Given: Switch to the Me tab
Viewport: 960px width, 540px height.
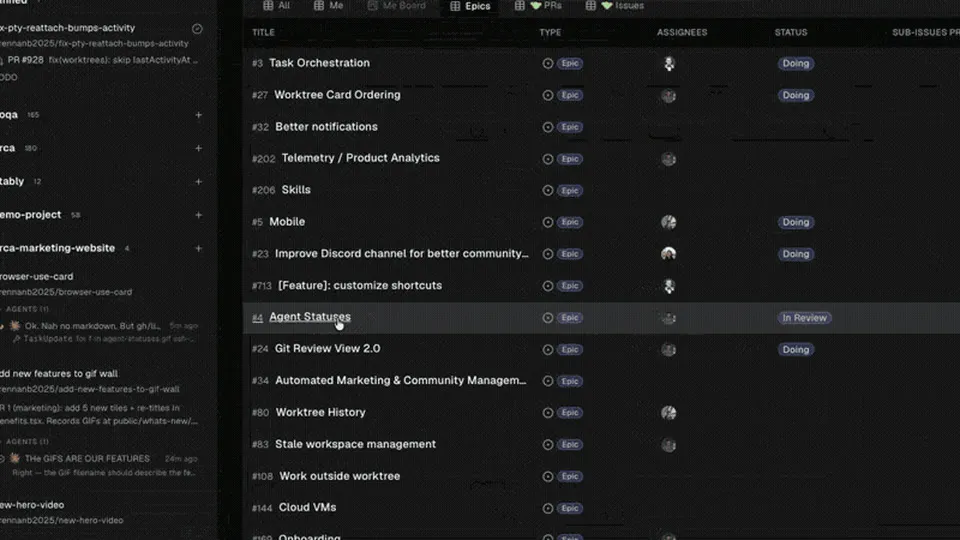Looking at the screenshot, I should 329,6.
